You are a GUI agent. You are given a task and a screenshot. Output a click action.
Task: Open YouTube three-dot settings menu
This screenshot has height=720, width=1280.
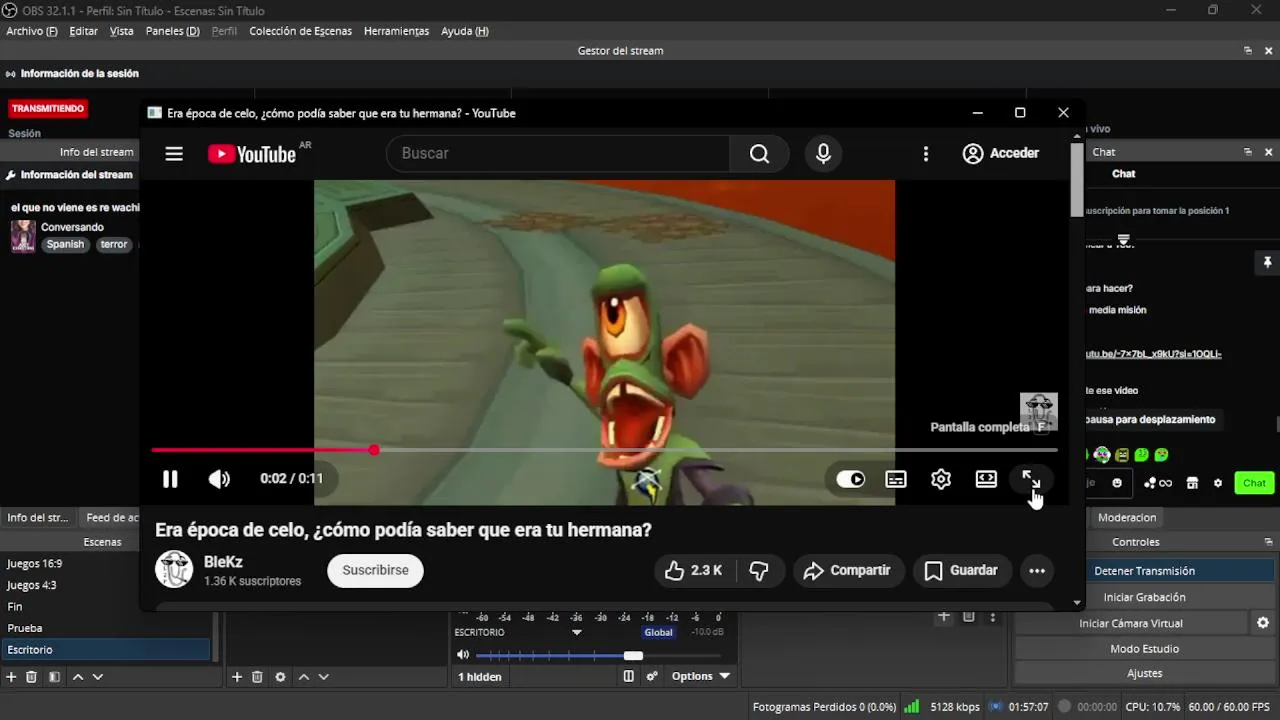click(926, 153)
